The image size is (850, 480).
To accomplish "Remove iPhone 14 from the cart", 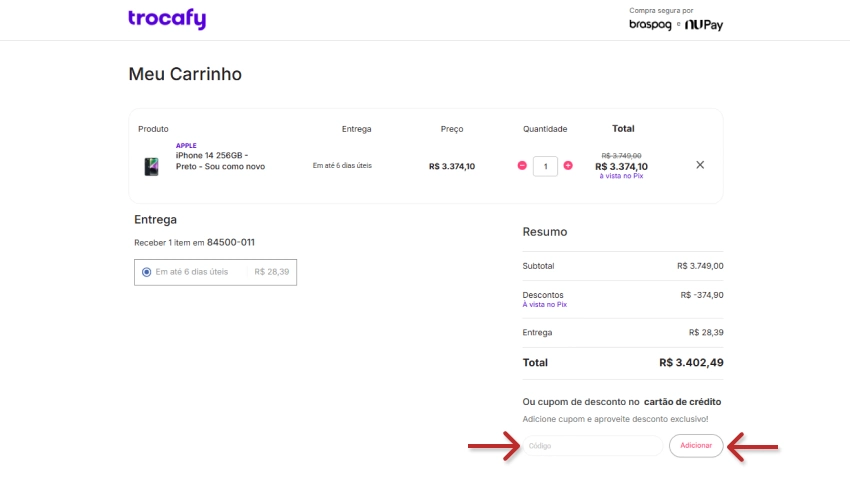I will pyautogui.click(x=700, y=165).
